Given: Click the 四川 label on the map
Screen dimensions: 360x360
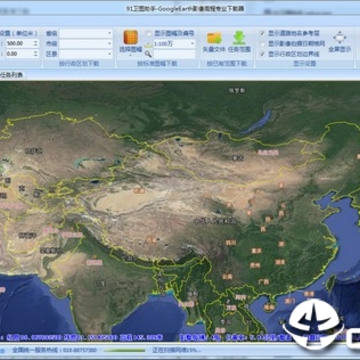Looking at the screenshot, I should [231, 243].
